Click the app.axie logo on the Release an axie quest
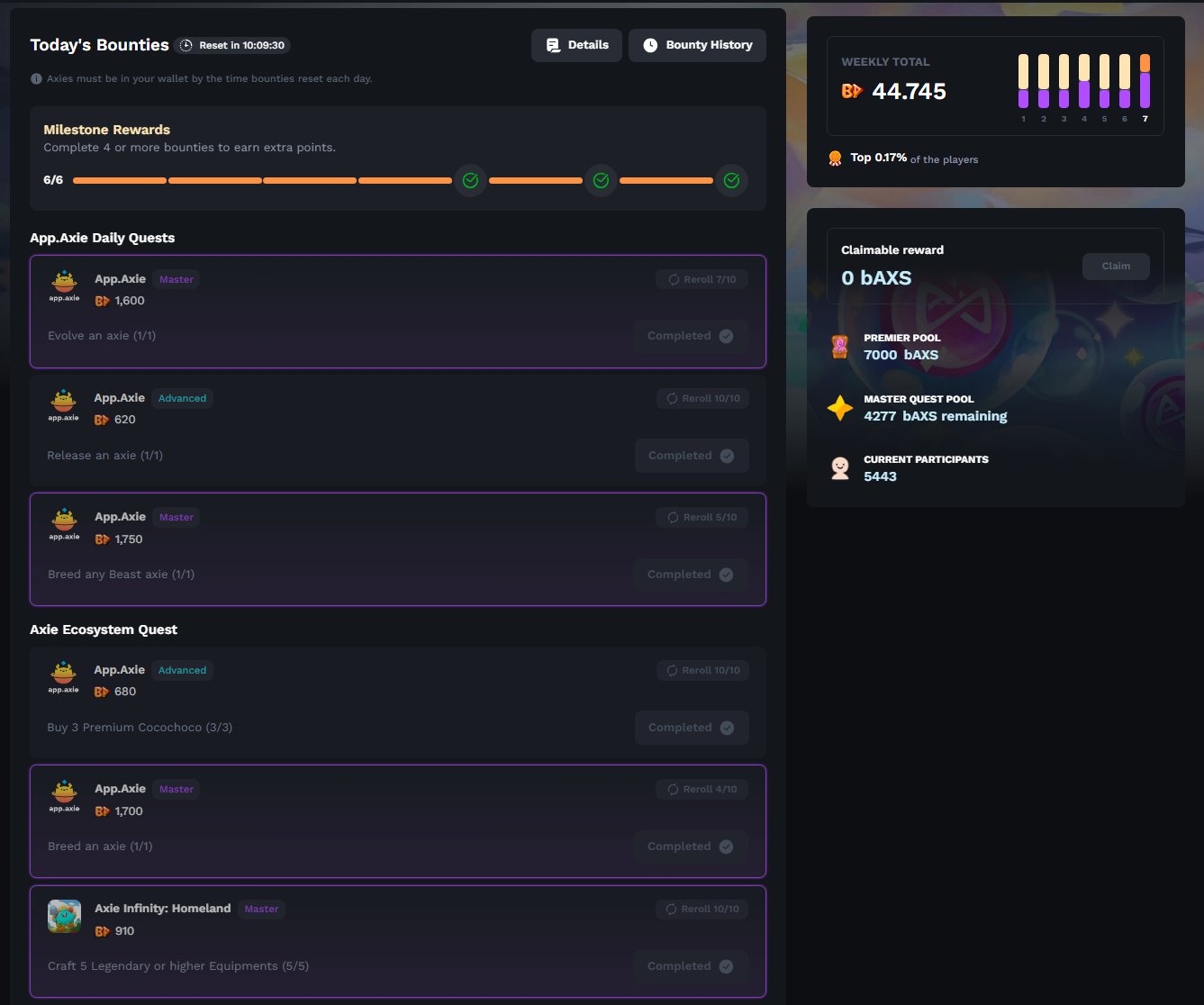This screenshot has height=1005, width=1204. pos(63,405)
